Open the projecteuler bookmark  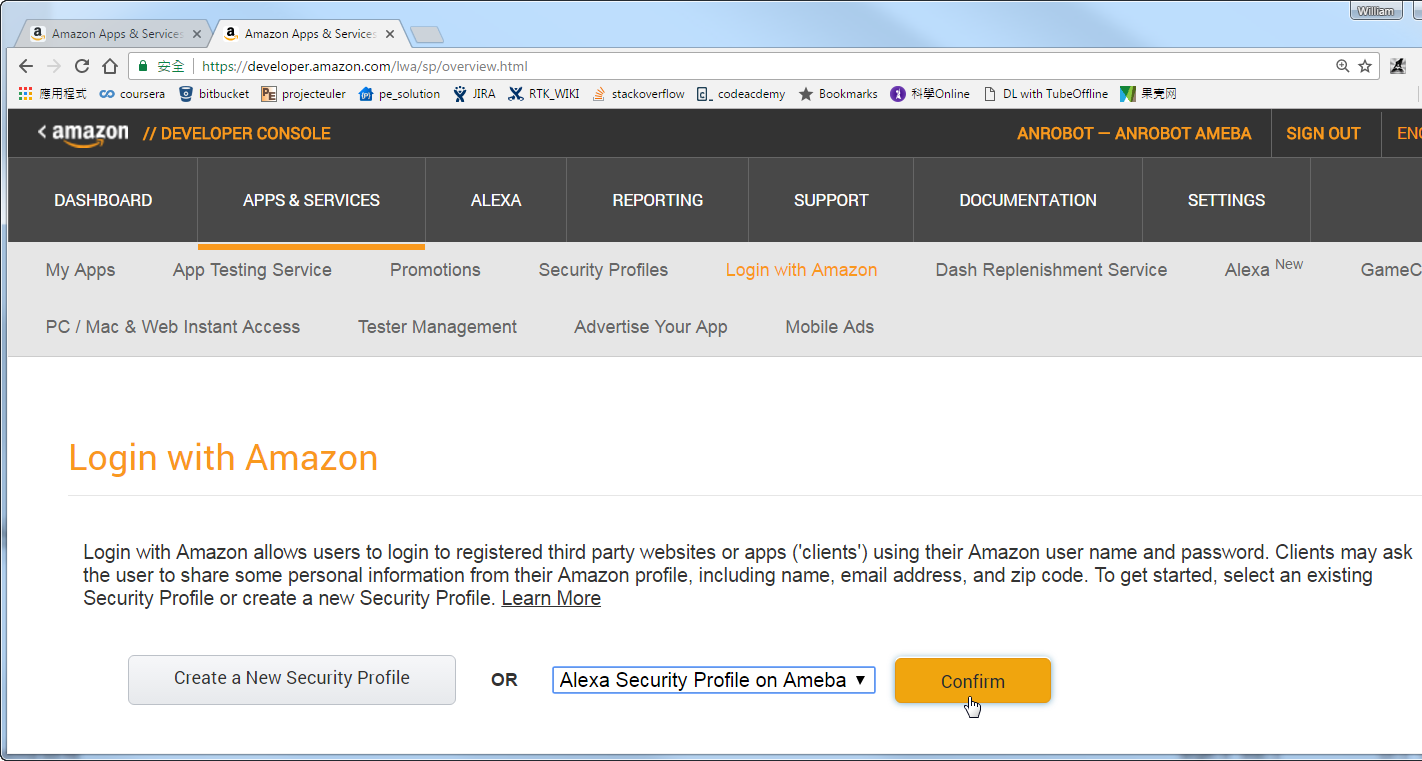(303, 94)
